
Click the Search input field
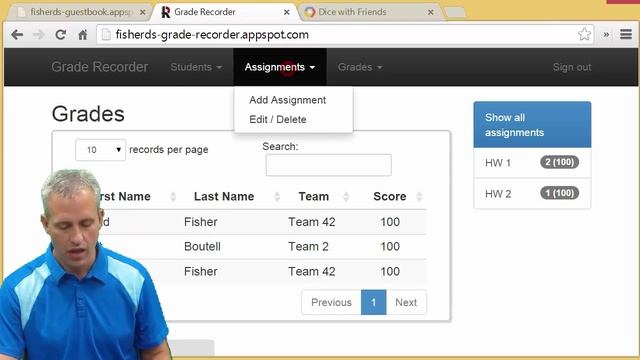pyautogui.click(x=329, y=165)
